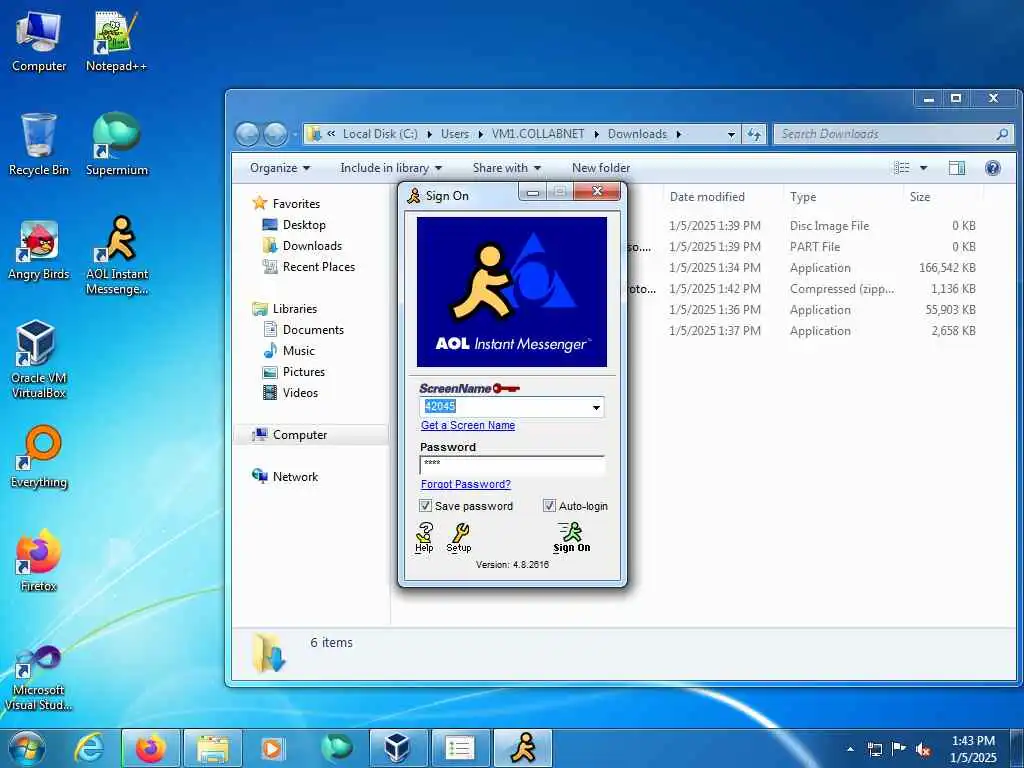Click the Supermium taskbar icon
This screenshot has width=1024, height=768.
click(x=336, y=748)
